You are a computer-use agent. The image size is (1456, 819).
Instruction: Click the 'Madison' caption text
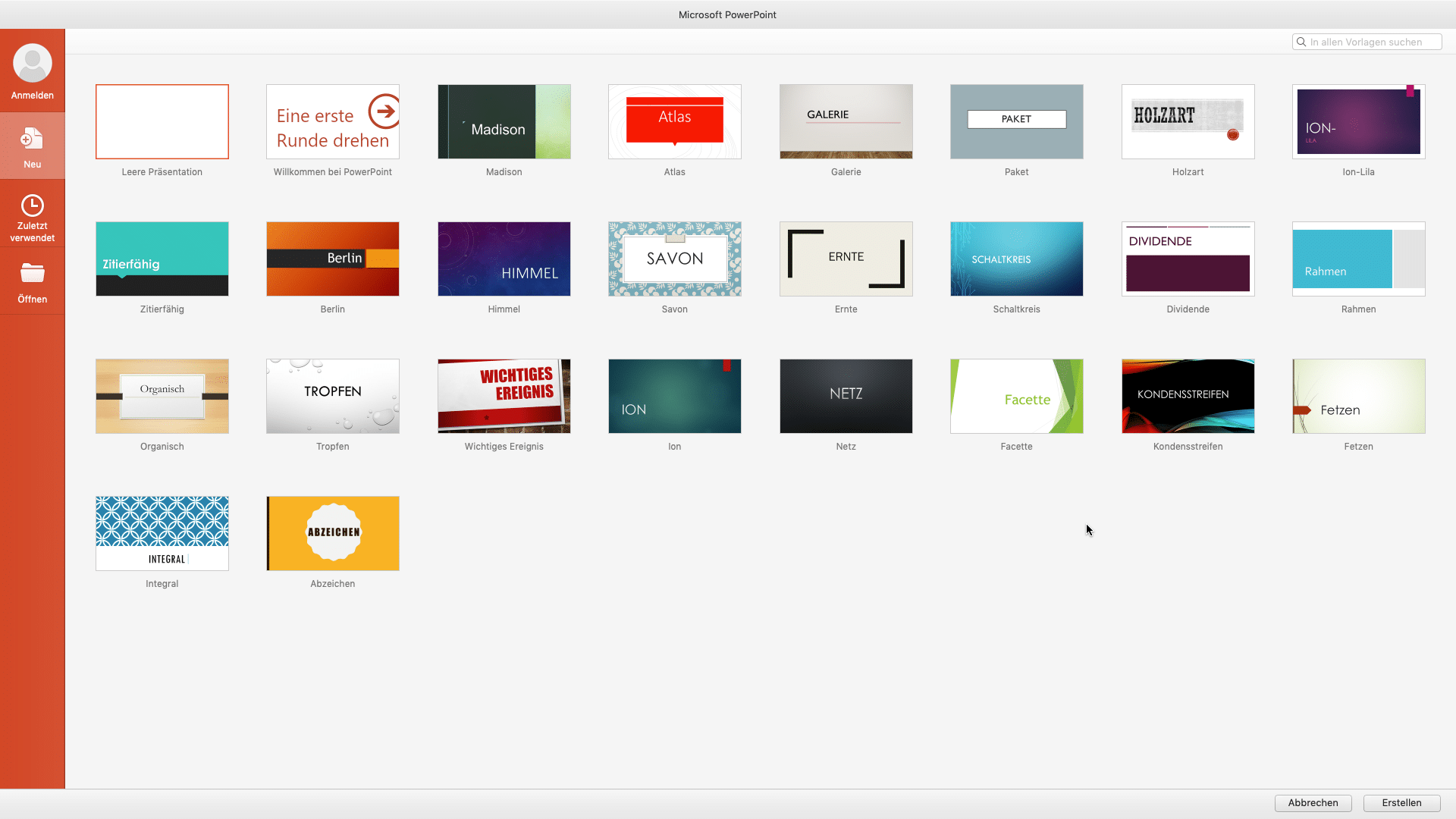point(504,172)
